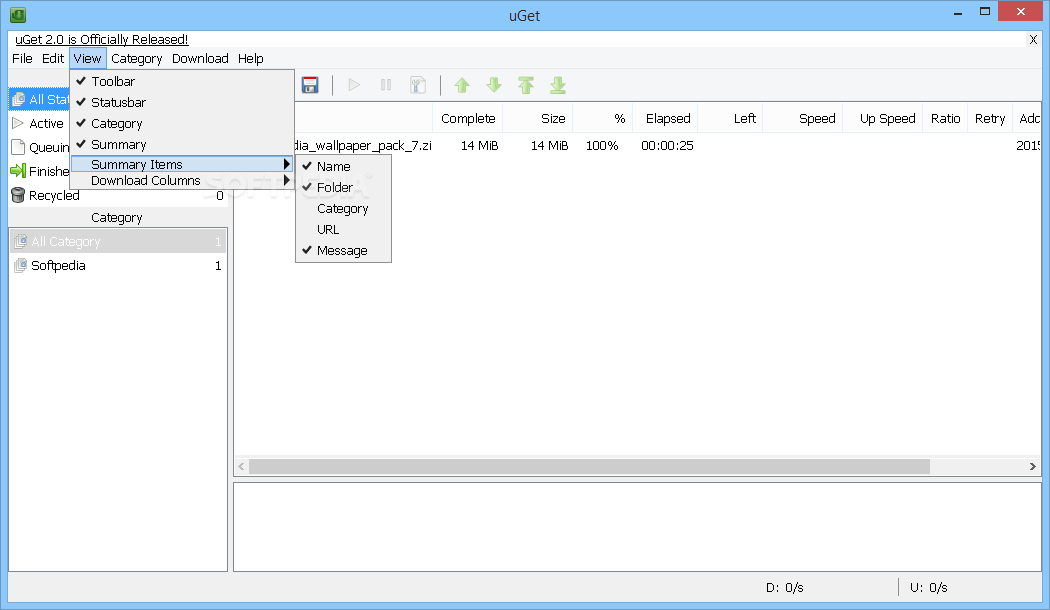Sort by the Retry column header
The height and width of the screenshot is (610, 1050).
990,119
